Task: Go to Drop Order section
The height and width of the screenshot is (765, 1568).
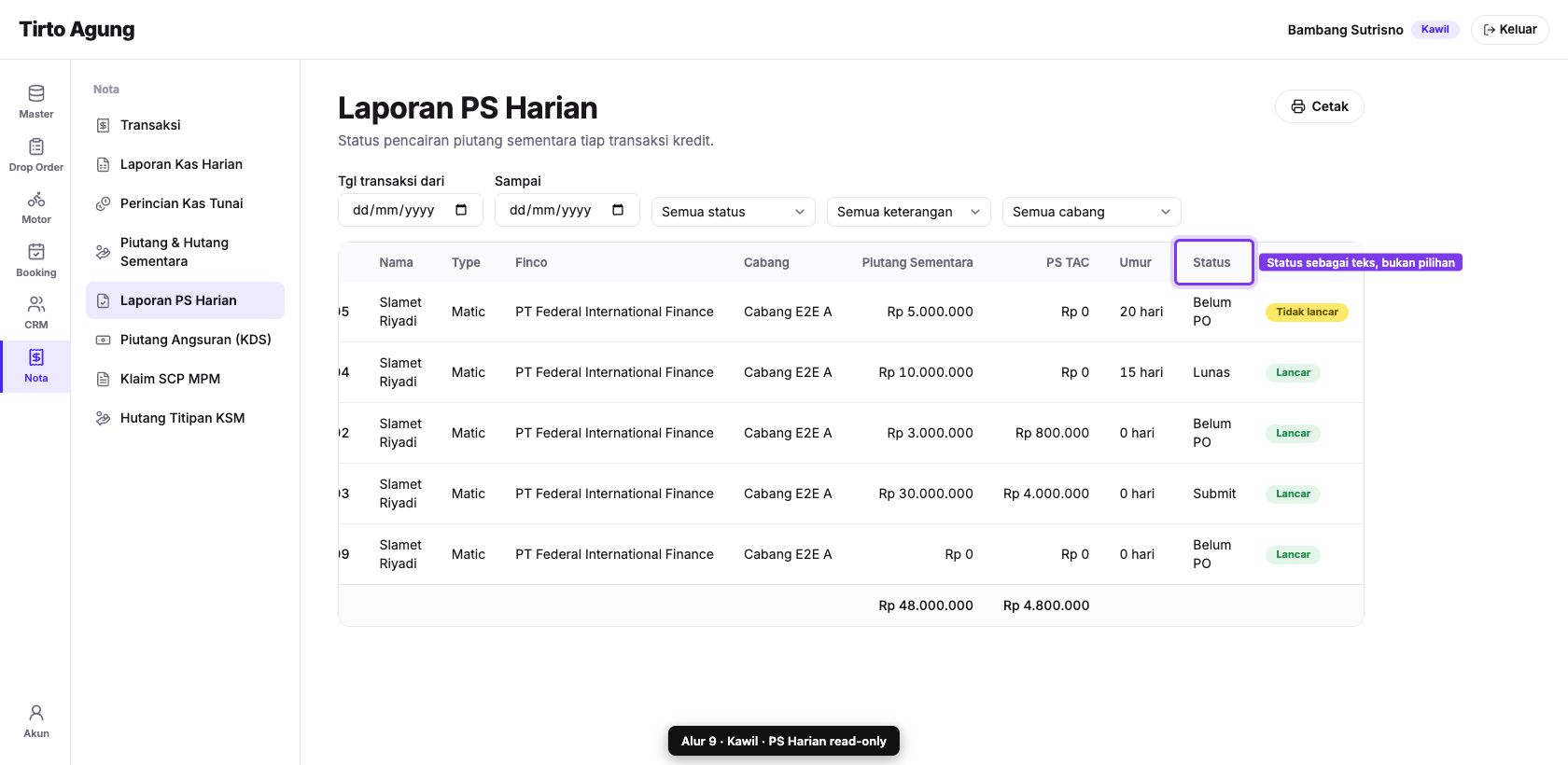Action: 35,155
